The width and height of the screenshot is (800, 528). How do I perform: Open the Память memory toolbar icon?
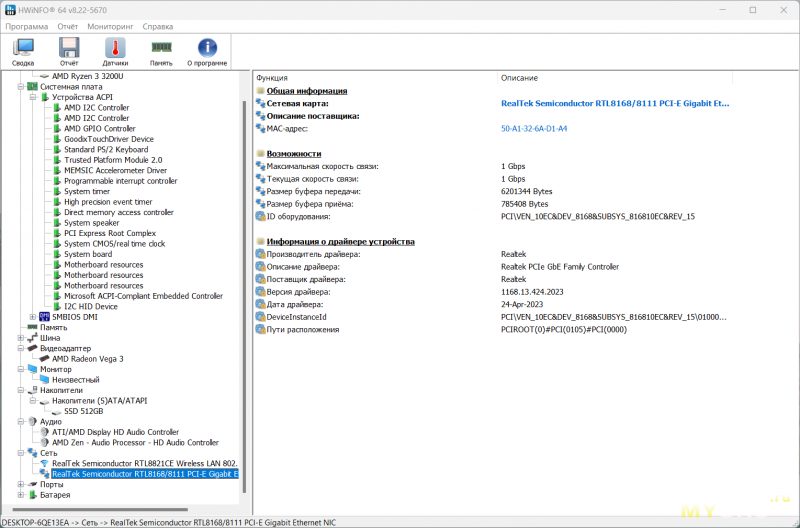[161, 52]
